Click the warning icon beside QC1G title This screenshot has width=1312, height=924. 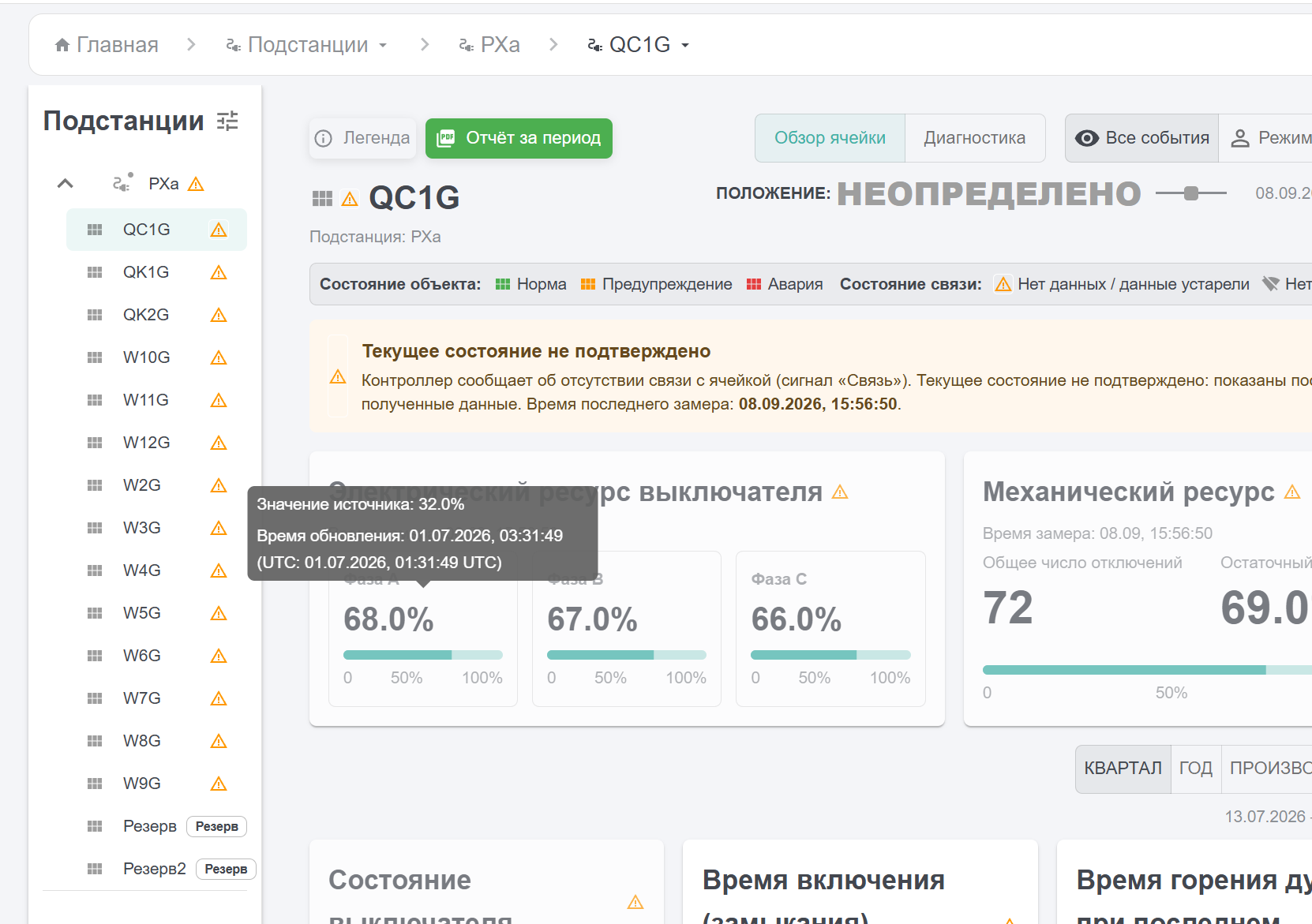[x=350, y=200]
